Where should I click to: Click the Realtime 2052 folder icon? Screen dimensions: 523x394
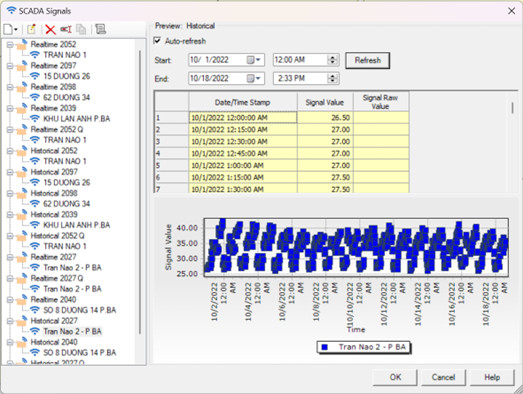(x=22, y=44)
